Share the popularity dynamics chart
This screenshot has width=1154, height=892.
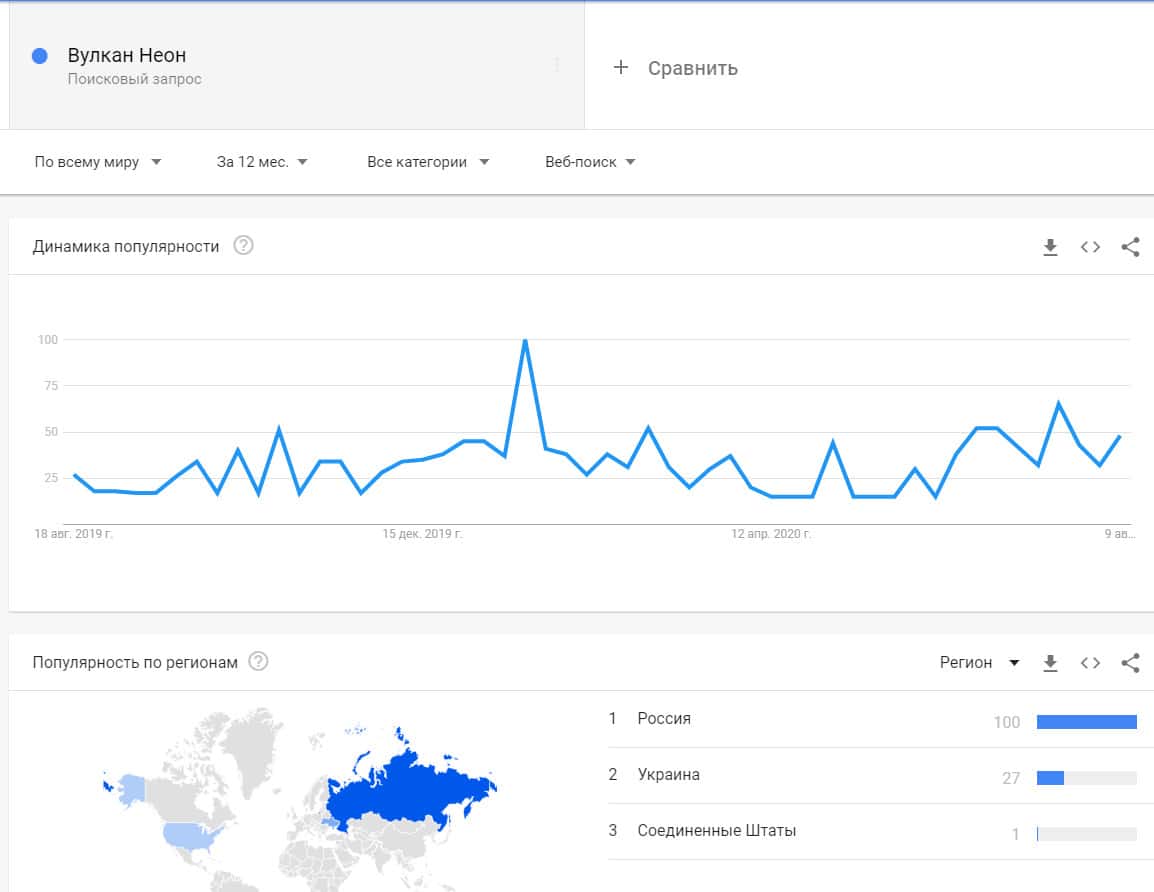click(1130, 247)
